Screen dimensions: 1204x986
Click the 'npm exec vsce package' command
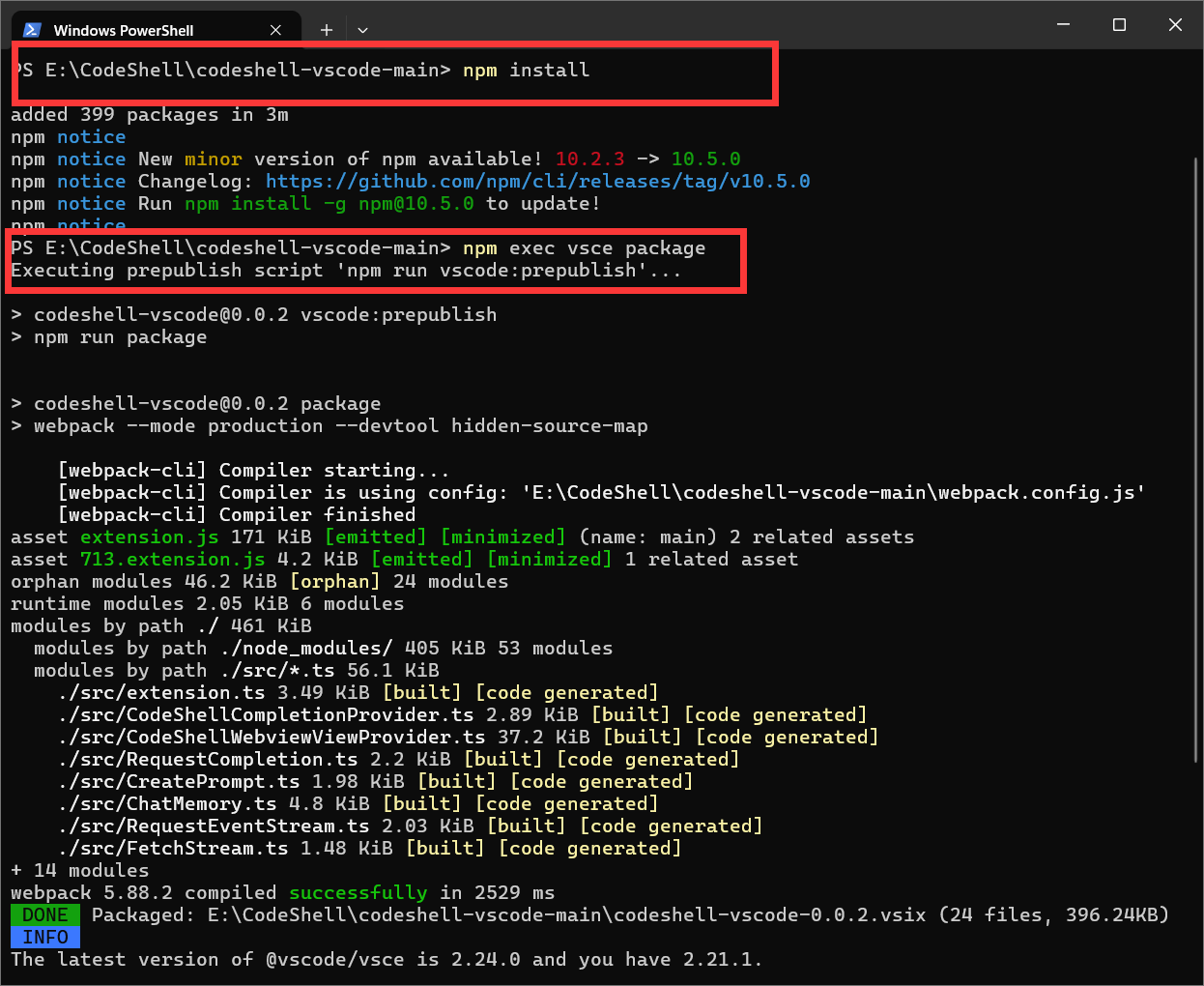coord(584,248)
